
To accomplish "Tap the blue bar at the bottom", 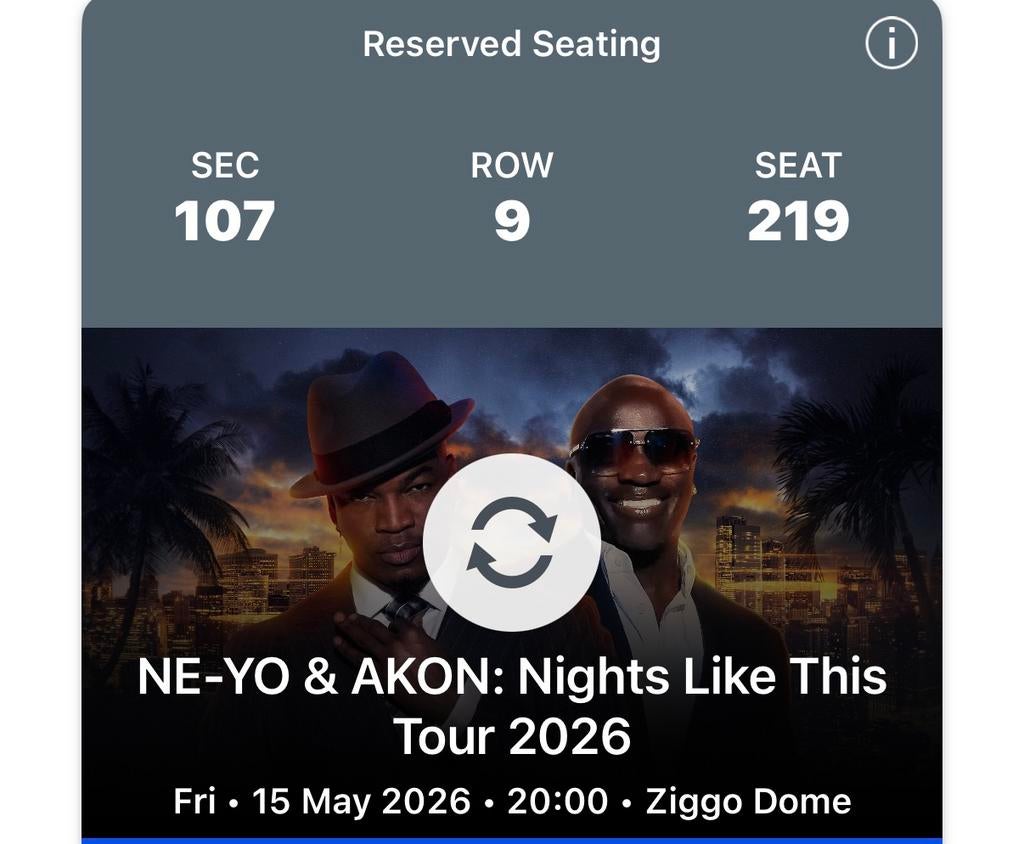I will click(512, 838).
